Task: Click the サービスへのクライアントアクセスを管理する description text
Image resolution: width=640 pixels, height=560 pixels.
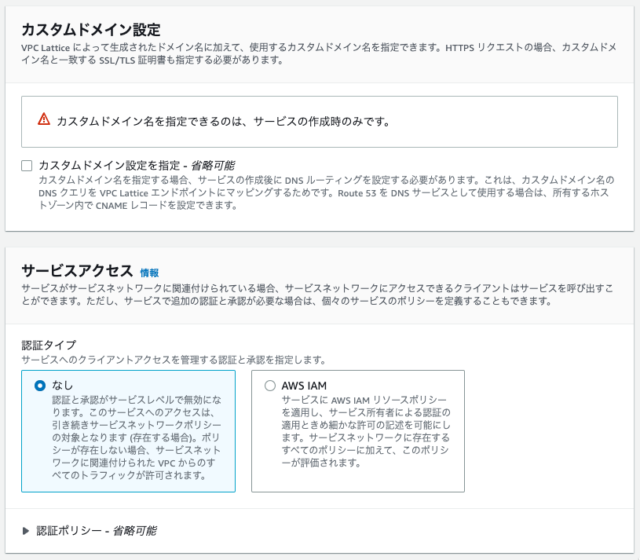Action: pos(174,360)
